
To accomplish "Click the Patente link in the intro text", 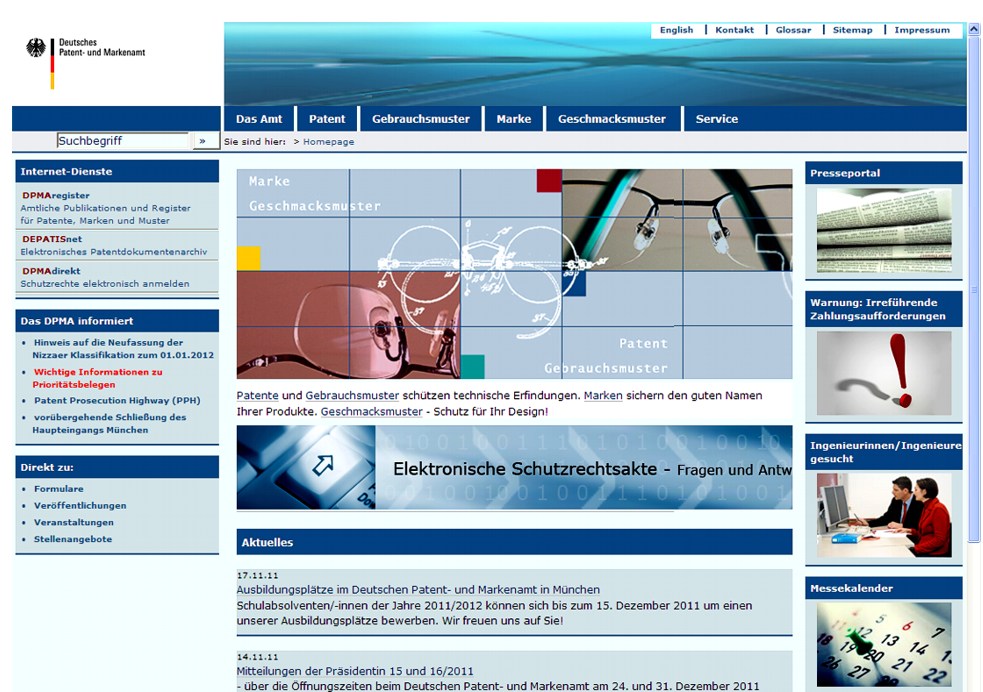I will point(258,396).
